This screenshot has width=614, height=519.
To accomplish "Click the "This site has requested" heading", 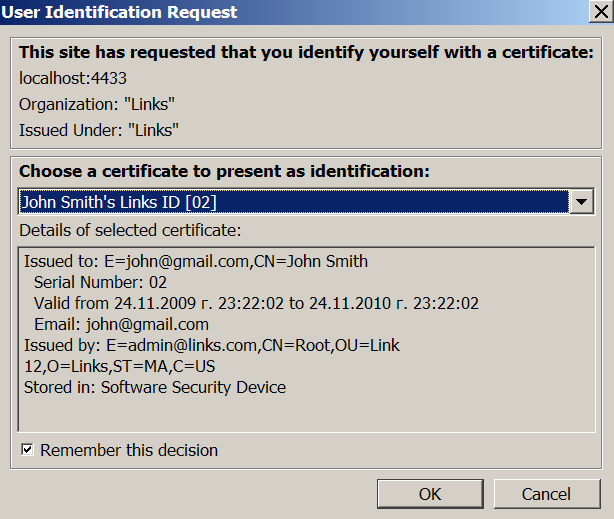I will [x=306, y=52].
